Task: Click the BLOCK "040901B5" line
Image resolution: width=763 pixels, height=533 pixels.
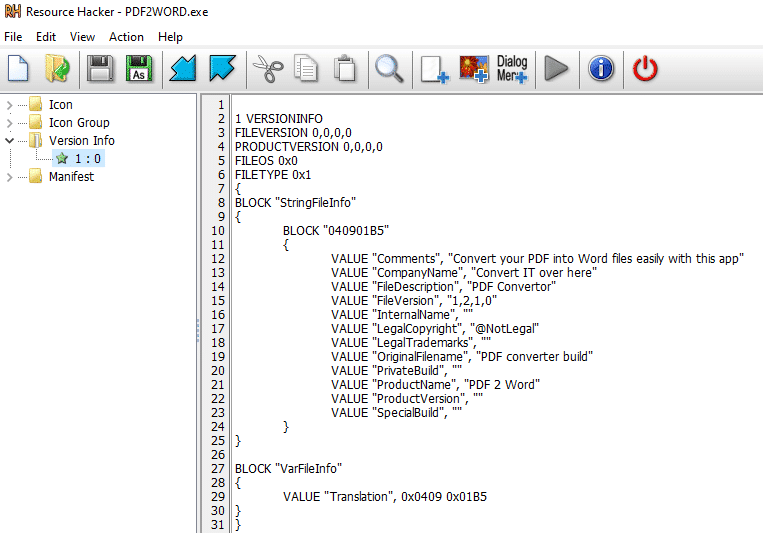Action: [x=336, y=231]
